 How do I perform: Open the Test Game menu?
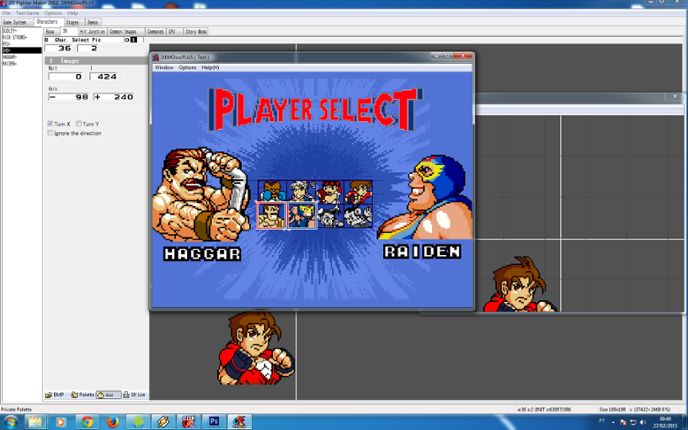click(27, 13)
